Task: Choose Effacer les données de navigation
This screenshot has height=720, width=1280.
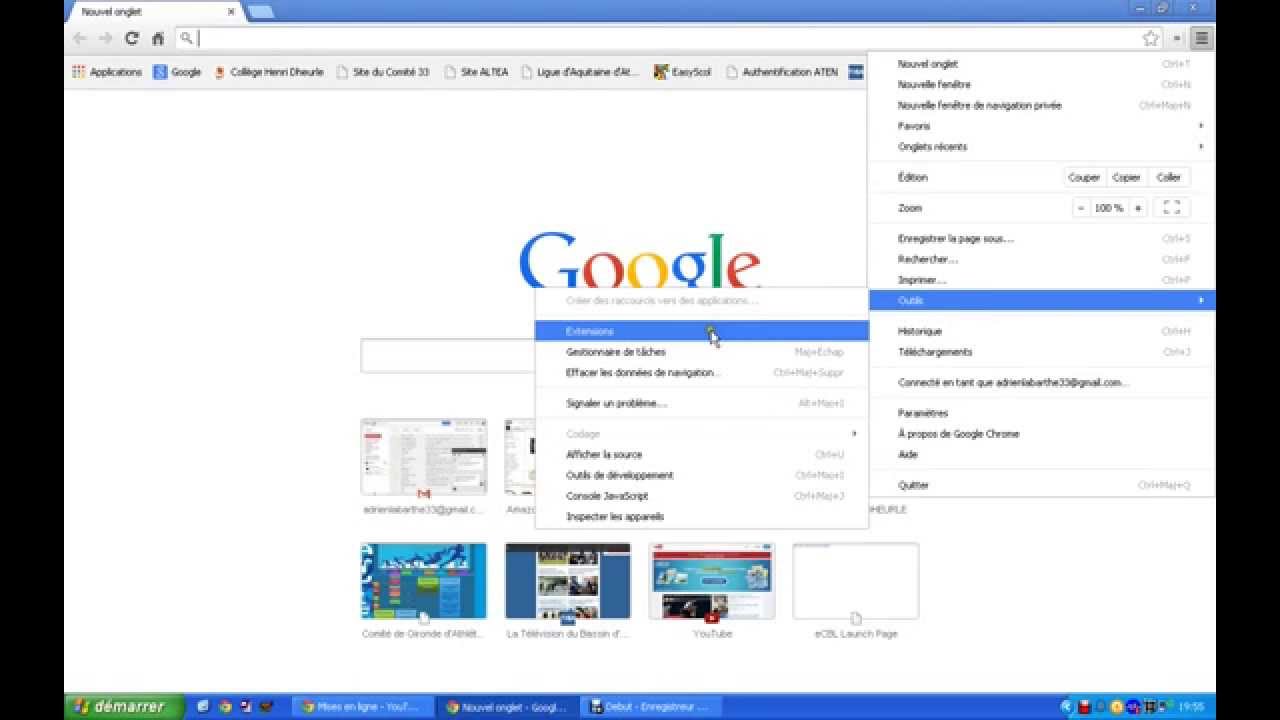Action: pos(702,372)
